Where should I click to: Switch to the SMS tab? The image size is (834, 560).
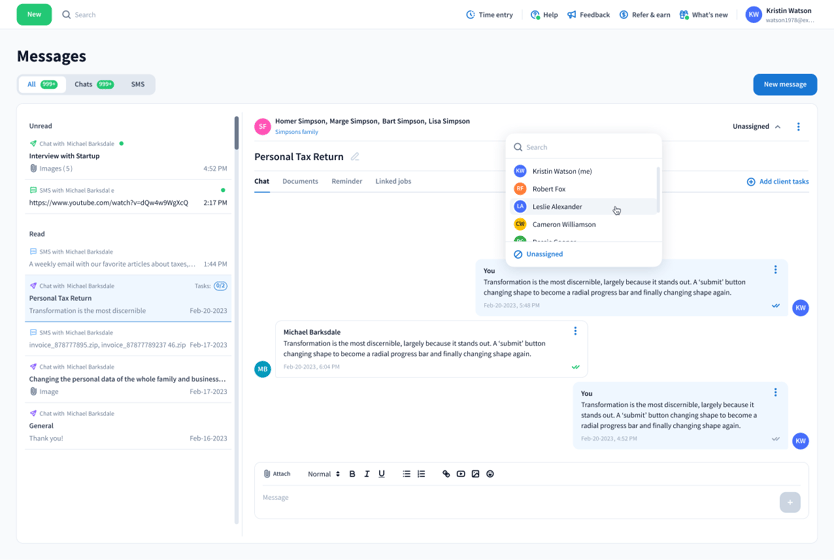click(138, 85)
